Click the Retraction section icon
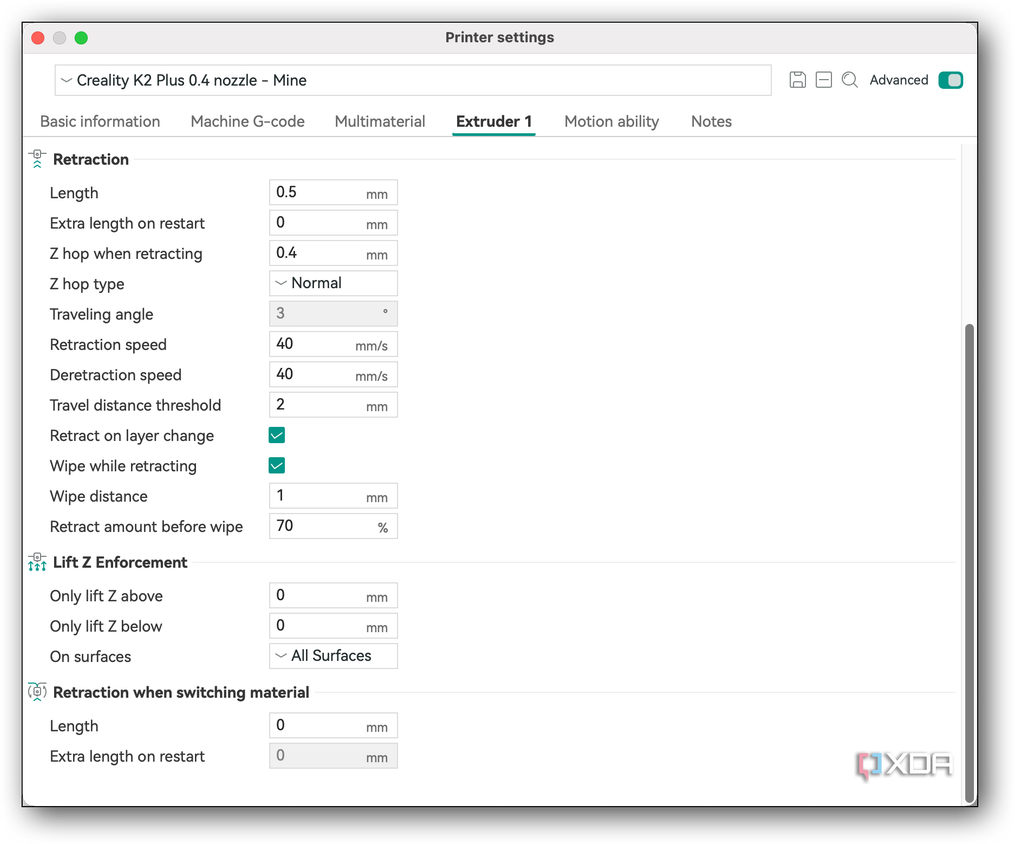This screenshot has width=1015, height=844. (x=37, y=159)
